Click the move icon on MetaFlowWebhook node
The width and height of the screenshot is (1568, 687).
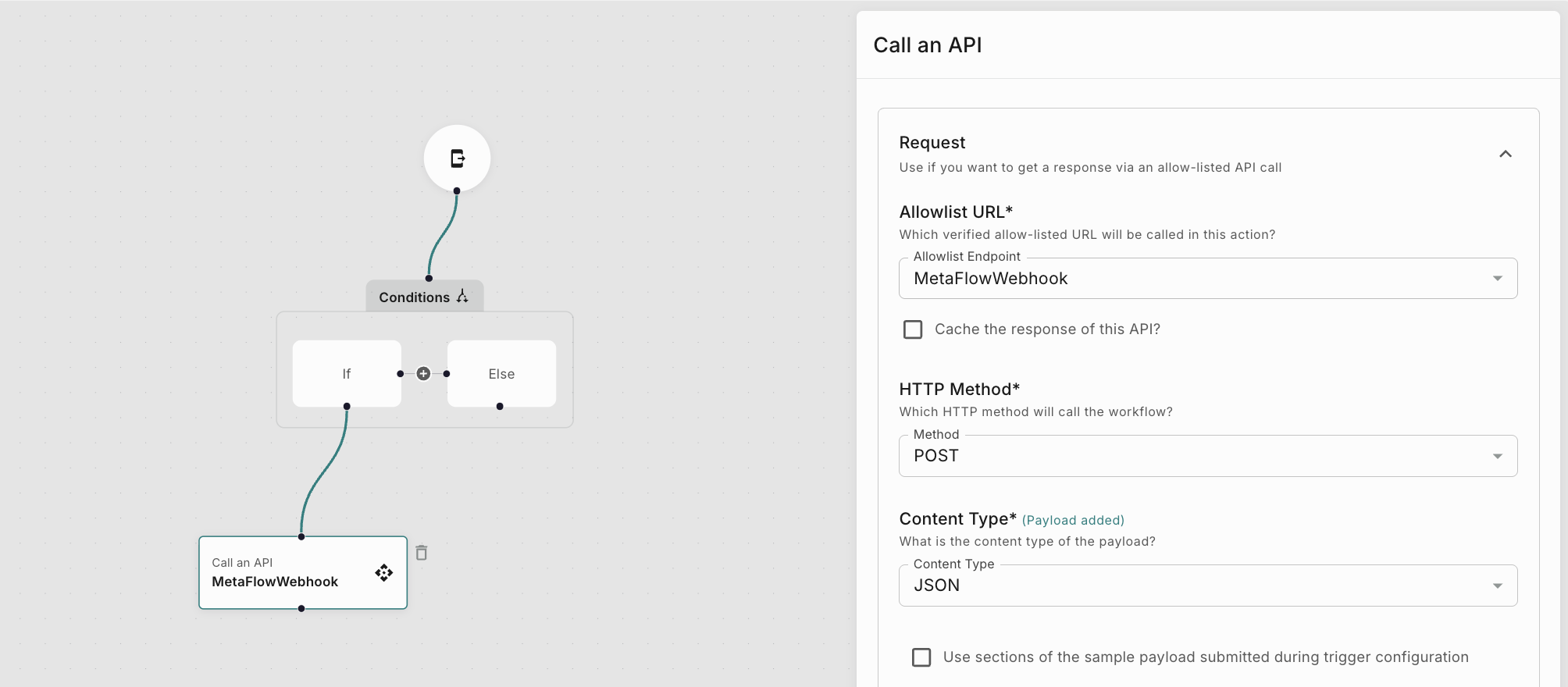point(383,573)
